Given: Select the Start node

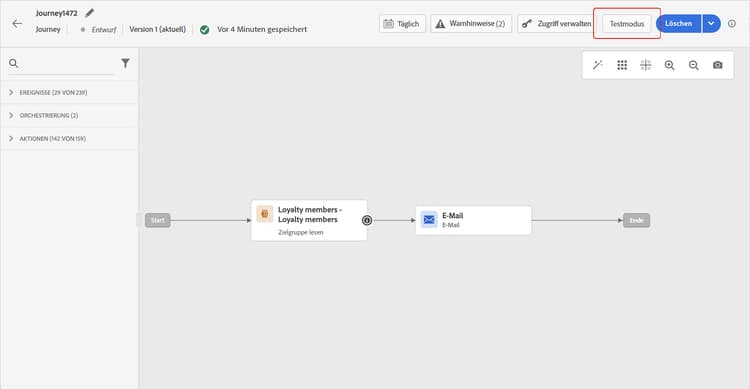Looking at the screenshot, I should coord(157,220).
